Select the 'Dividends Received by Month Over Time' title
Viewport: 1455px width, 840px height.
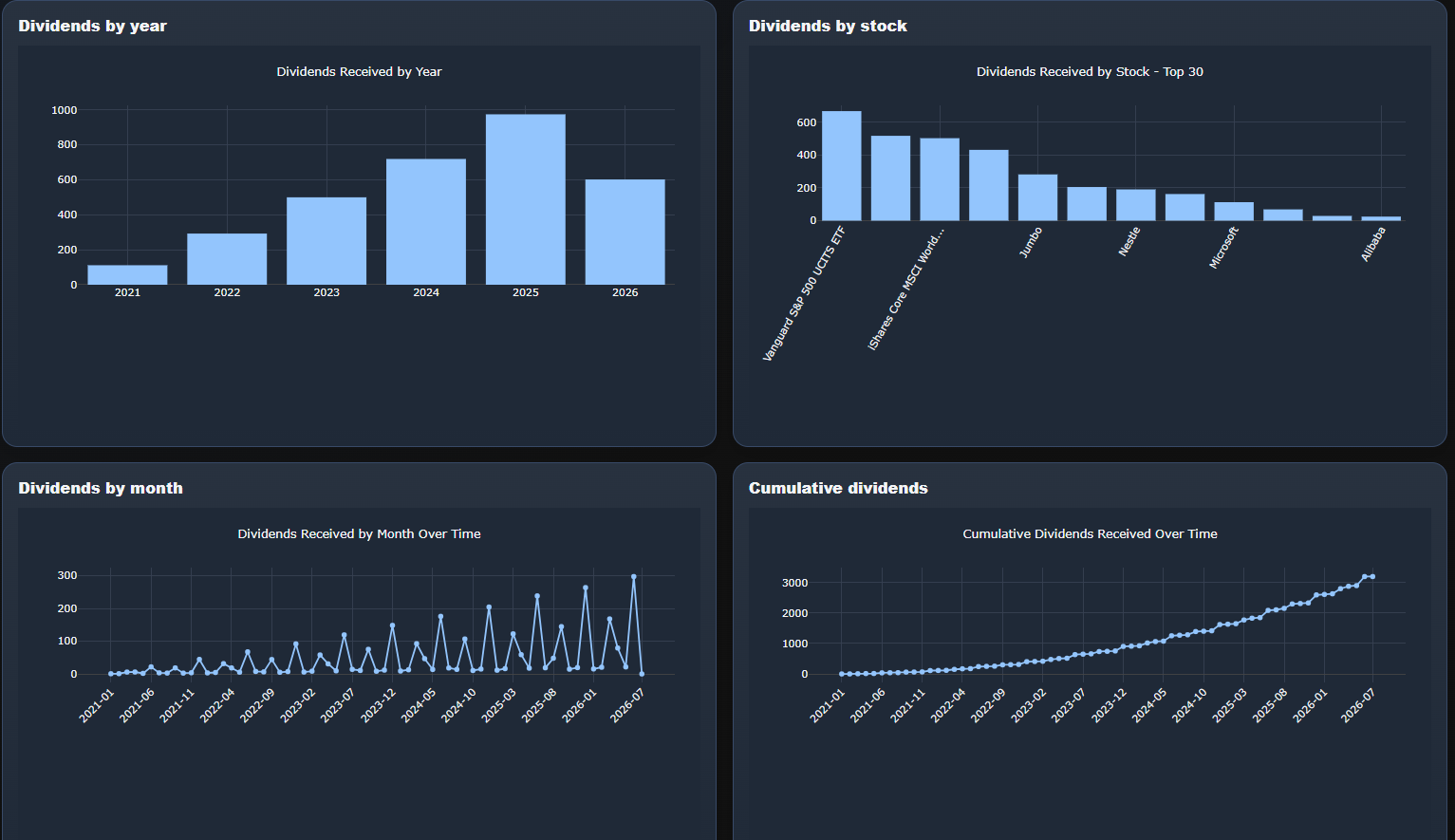point(359,533)
